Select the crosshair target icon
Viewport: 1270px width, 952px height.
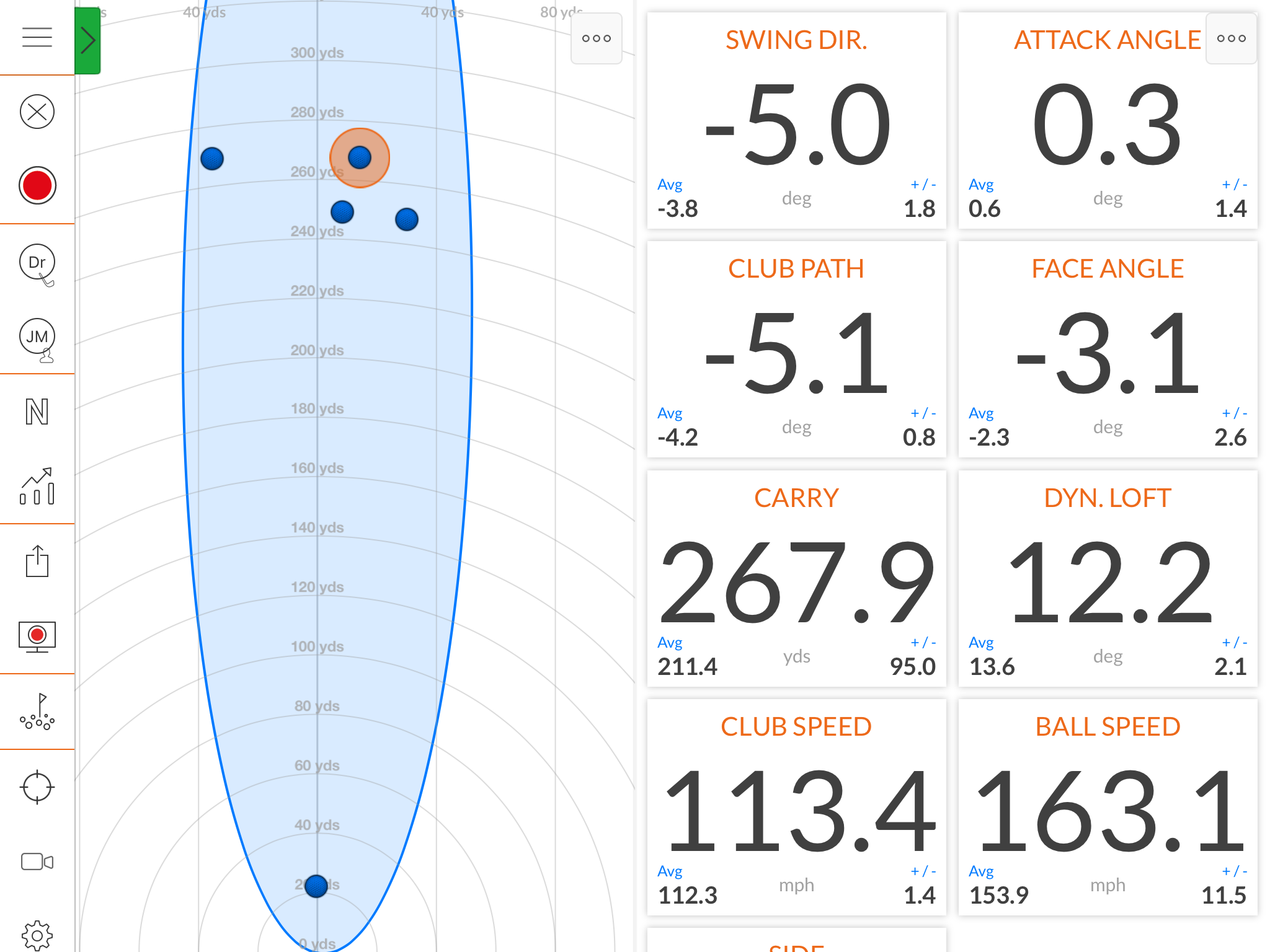[37, 787]
